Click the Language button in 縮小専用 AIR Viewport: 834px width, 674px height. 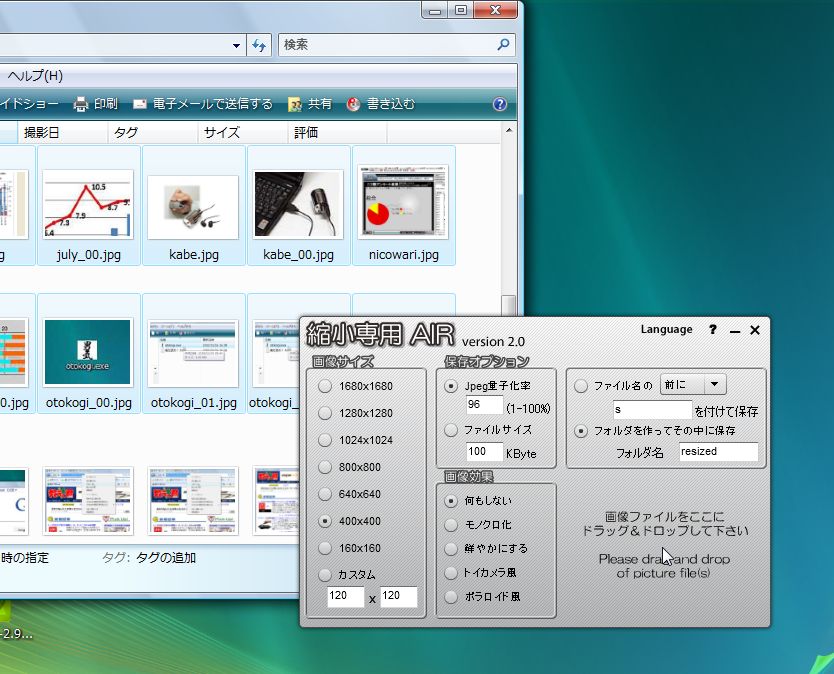(x=666, y=329)
